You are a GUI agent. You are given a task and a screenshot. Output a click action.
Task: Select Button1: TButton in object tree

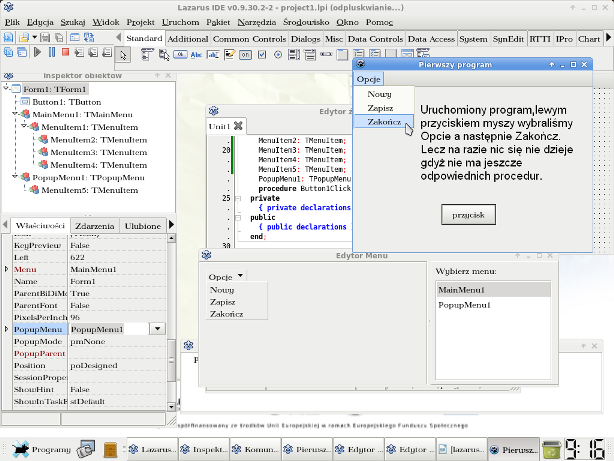coord(66,102)
